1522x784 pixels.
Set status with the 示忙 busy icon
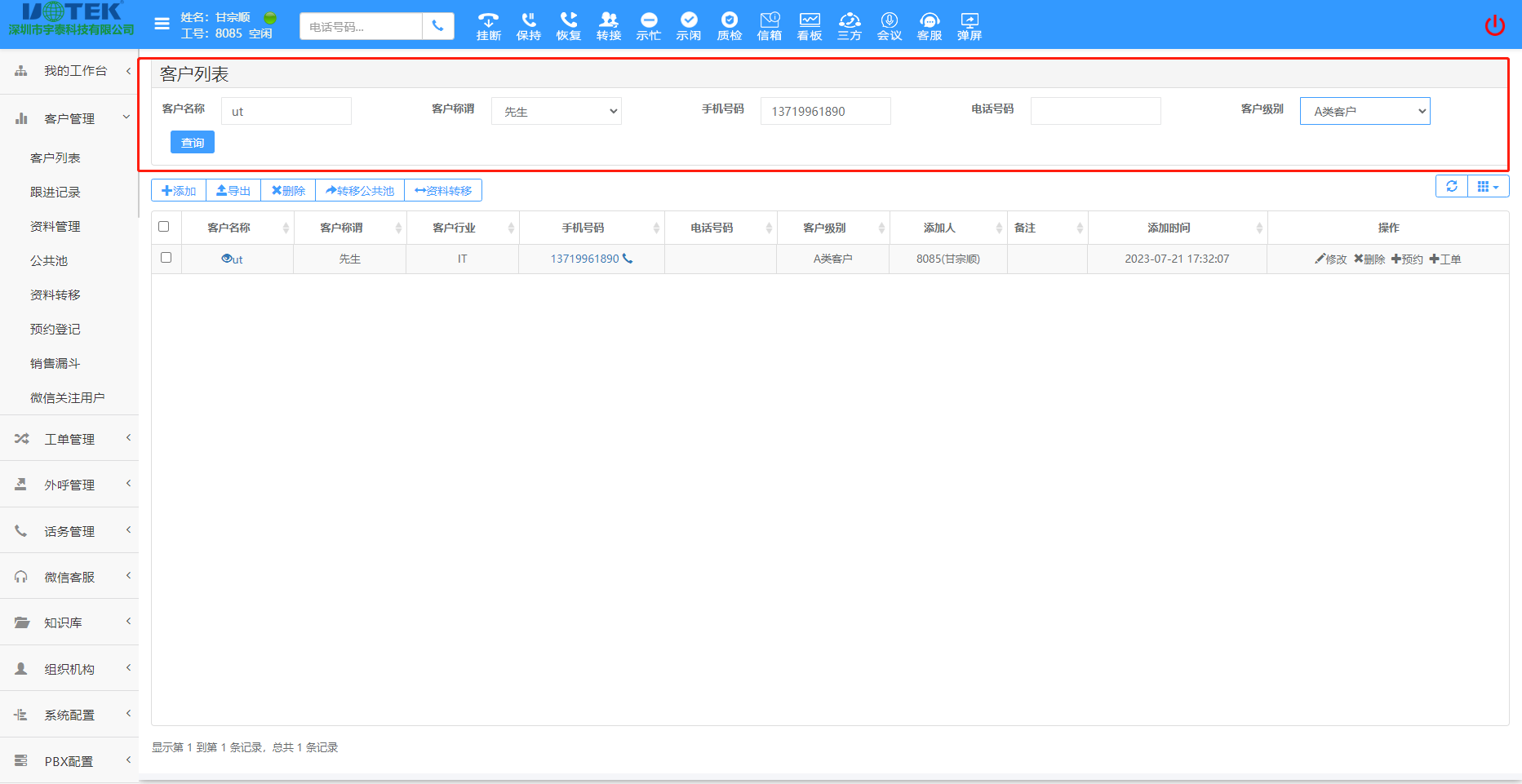tap(648, 25)
